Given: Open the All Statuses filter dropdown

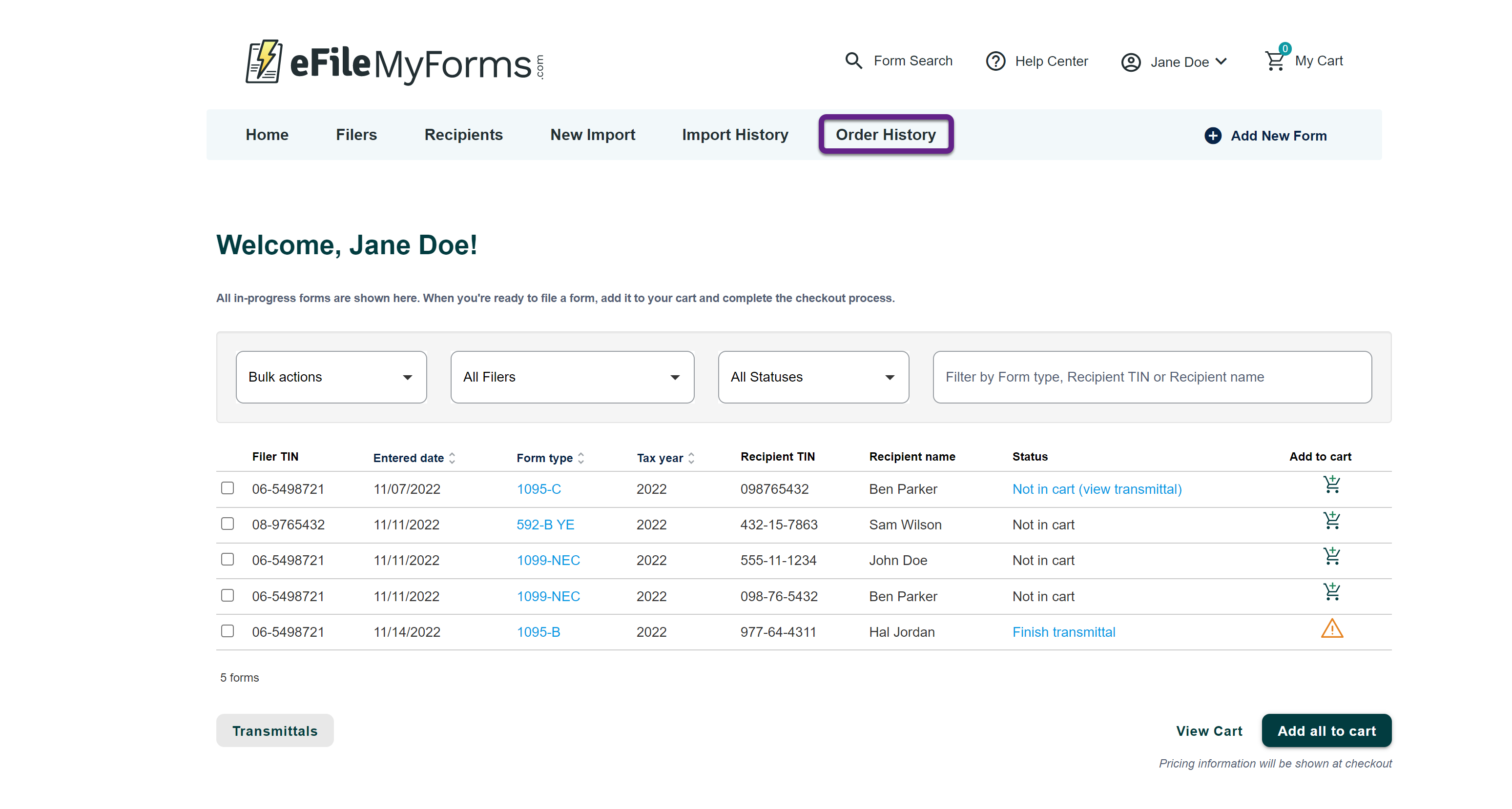Looking at the screenshot, I should pos(813,377).
